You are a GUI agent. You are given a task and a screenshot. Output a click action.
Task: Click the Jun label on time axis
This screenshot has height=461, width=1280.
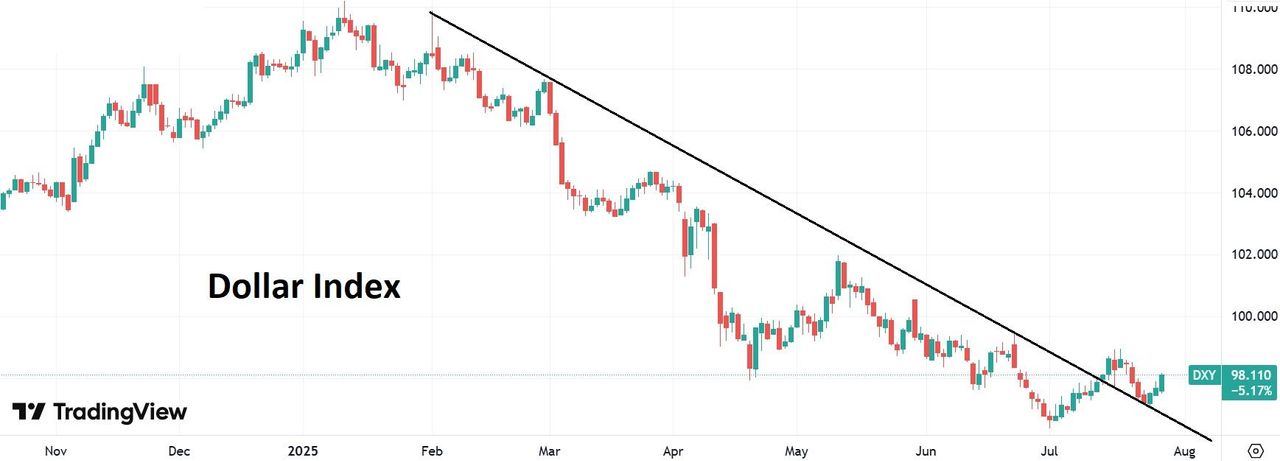pos(925,449)
